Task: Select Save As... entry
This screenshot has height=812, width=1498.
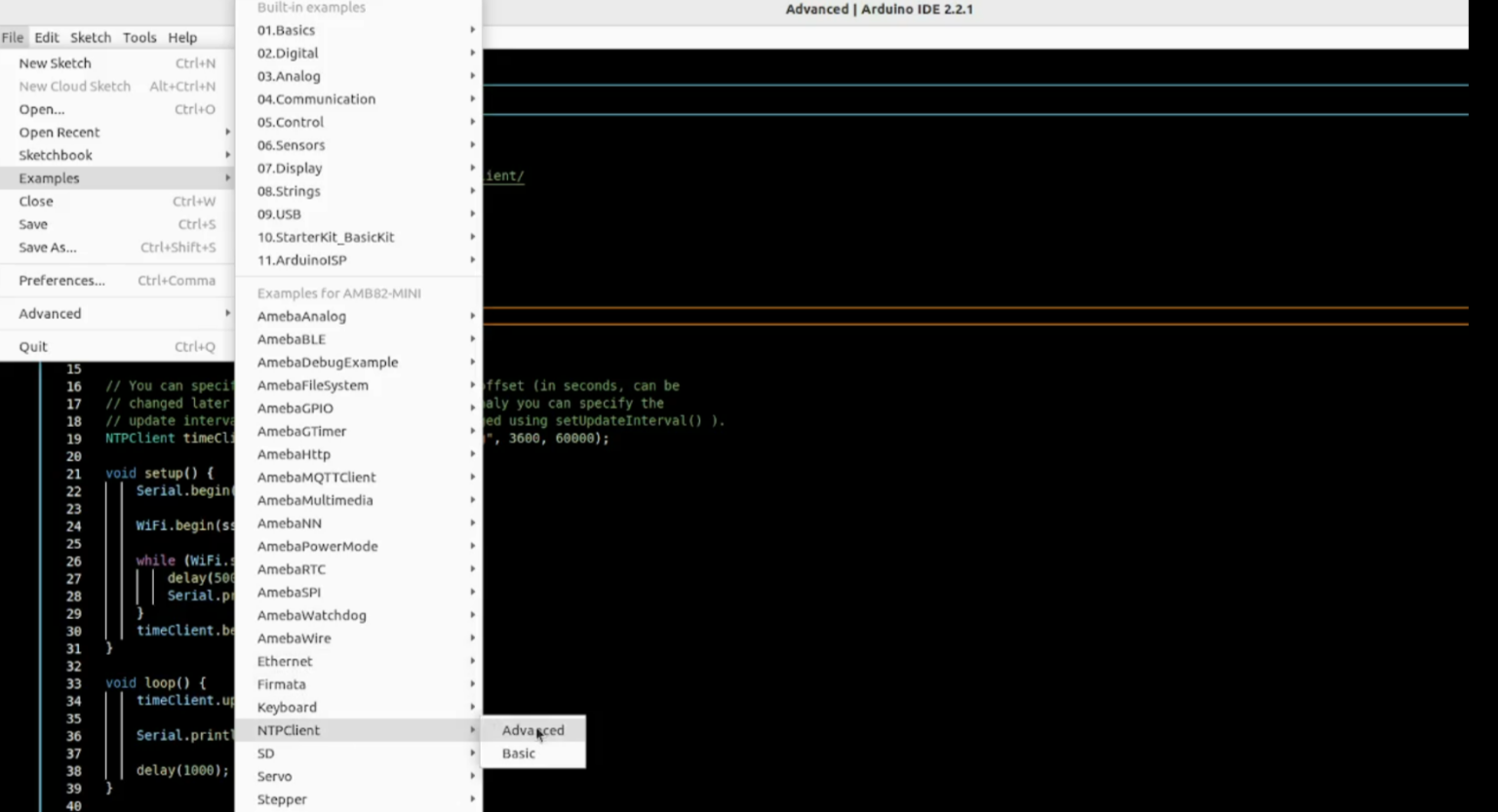Action: [117, 248]
